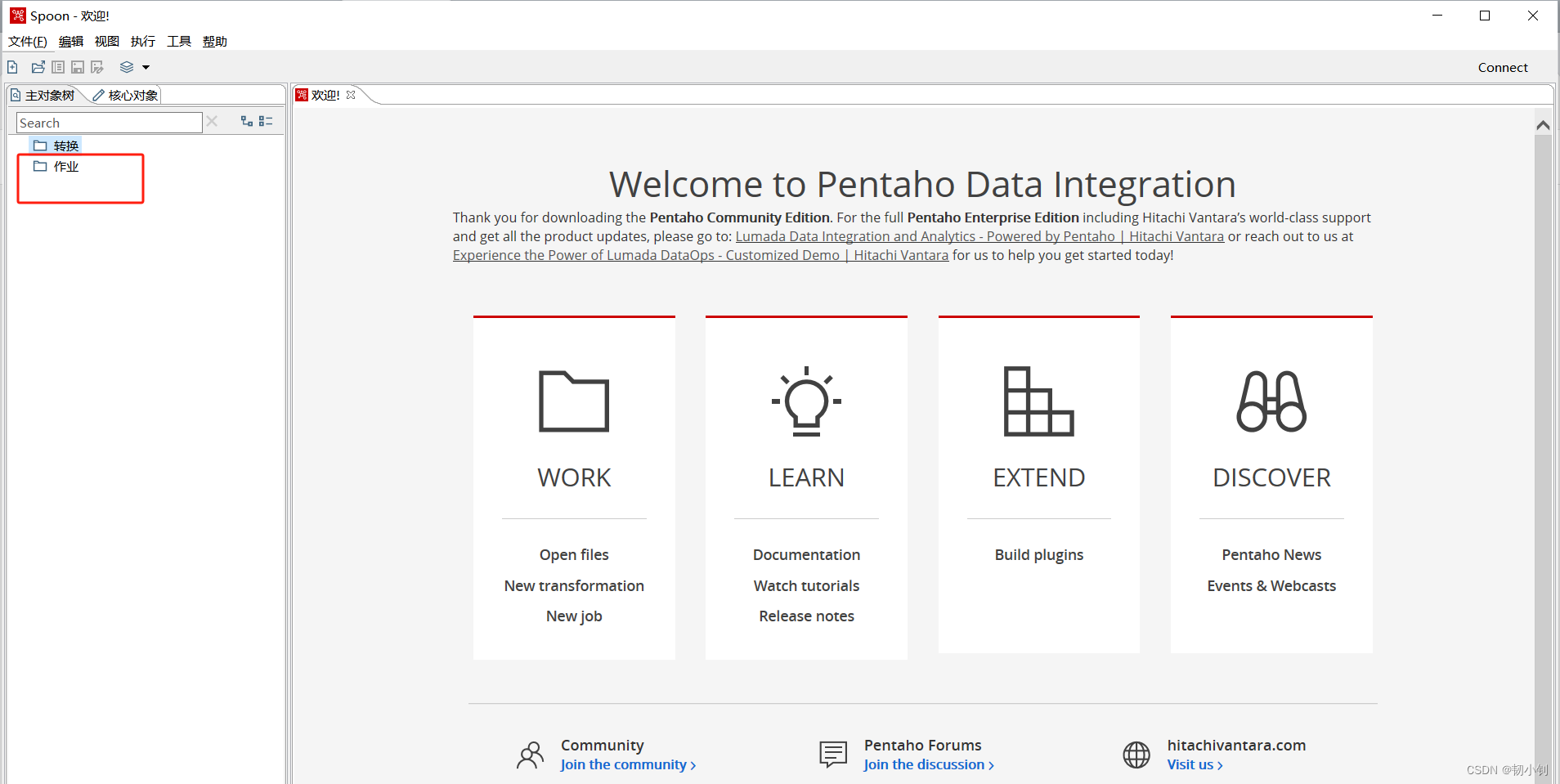The image size is (1560, 784).
Task: Click the expand tree icon
Action: [246, 121]
